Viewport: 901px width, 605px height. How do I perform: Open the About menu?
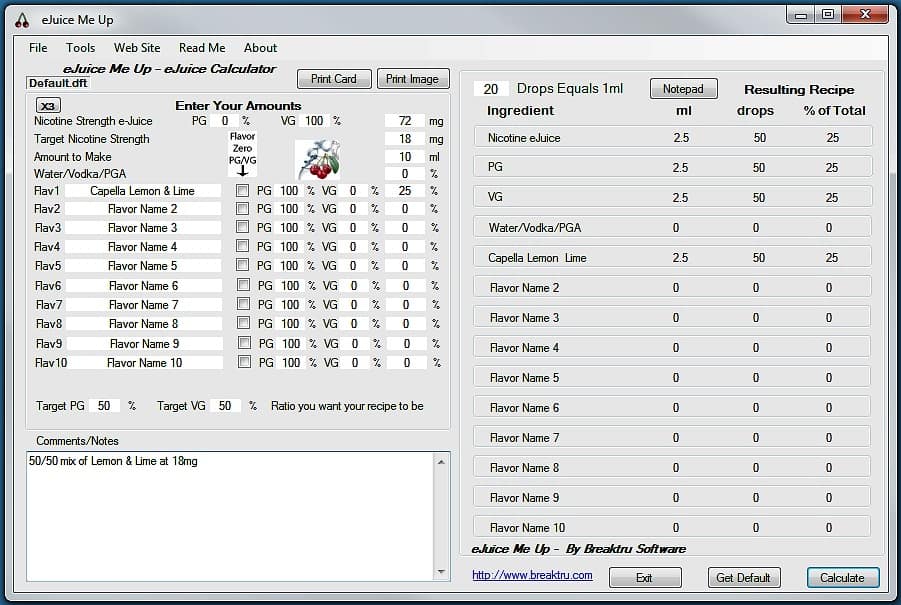pos(260,48)
